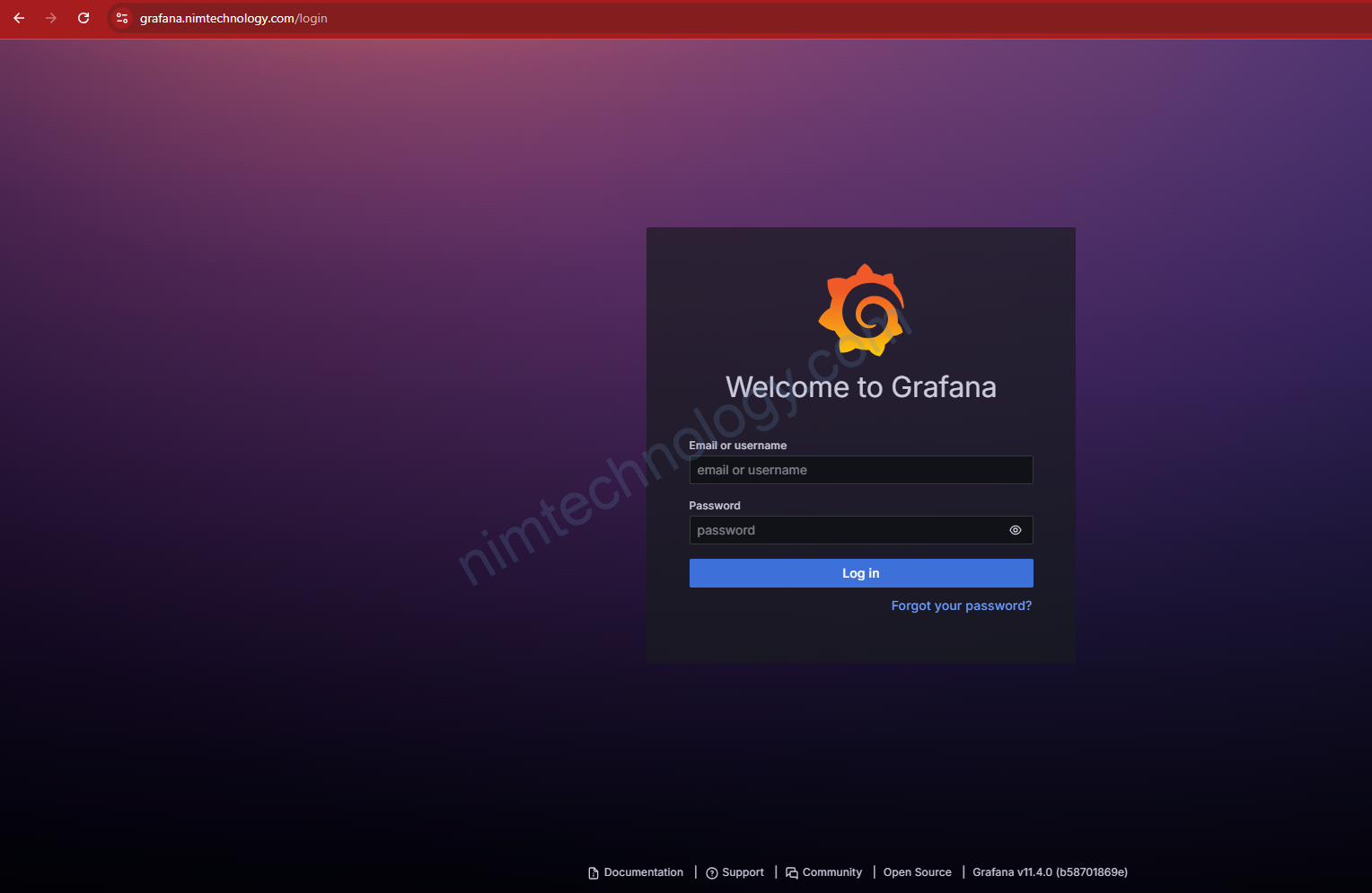This screenshot has height=893, width=1372.
Task: Go back using the browser back arrow
Action: (19, 18)
